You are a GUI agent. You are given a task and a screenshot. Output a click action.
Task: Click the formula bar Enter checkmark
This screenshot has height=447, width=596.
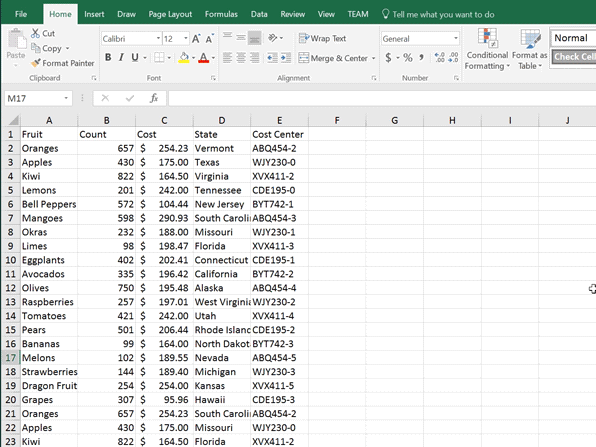130,98
